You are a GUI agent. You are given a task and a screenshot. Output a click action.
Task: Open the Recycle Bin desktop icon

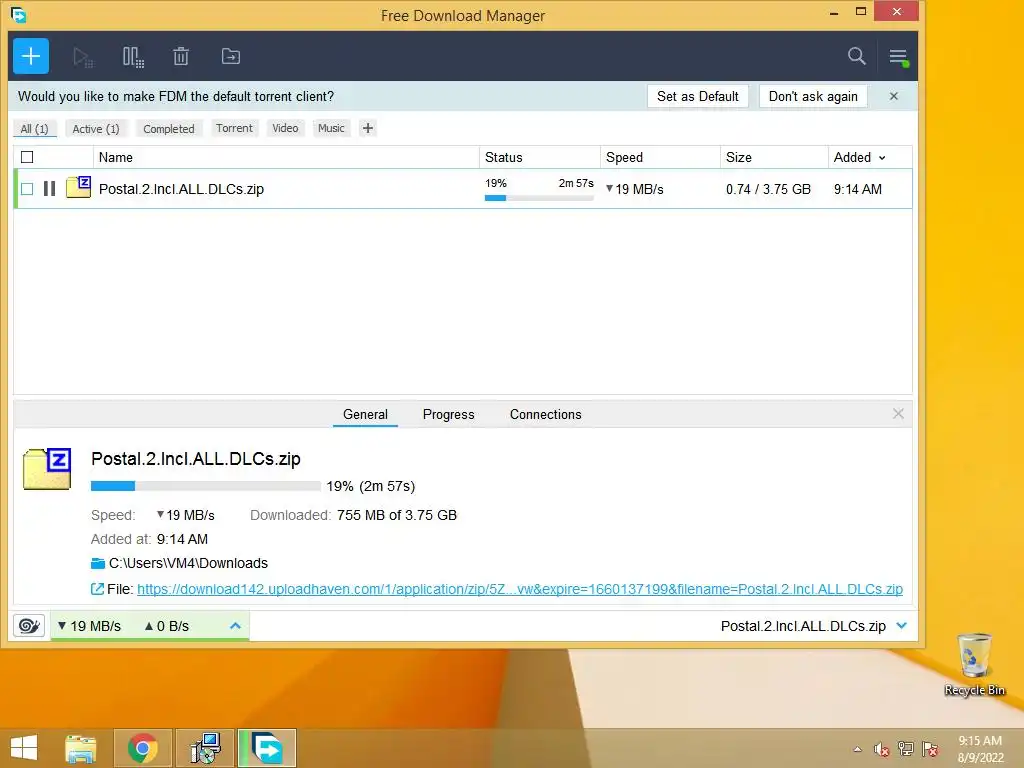coord(974,664)
